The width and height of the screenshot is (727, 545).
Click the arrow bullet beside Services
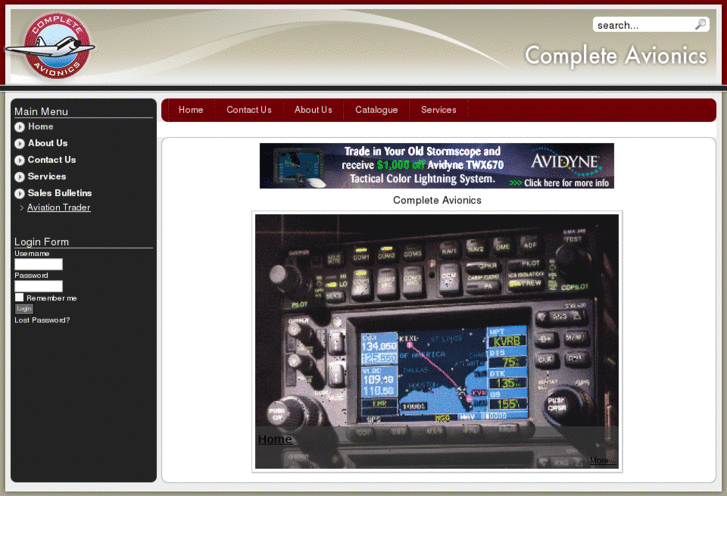(19, 177)
